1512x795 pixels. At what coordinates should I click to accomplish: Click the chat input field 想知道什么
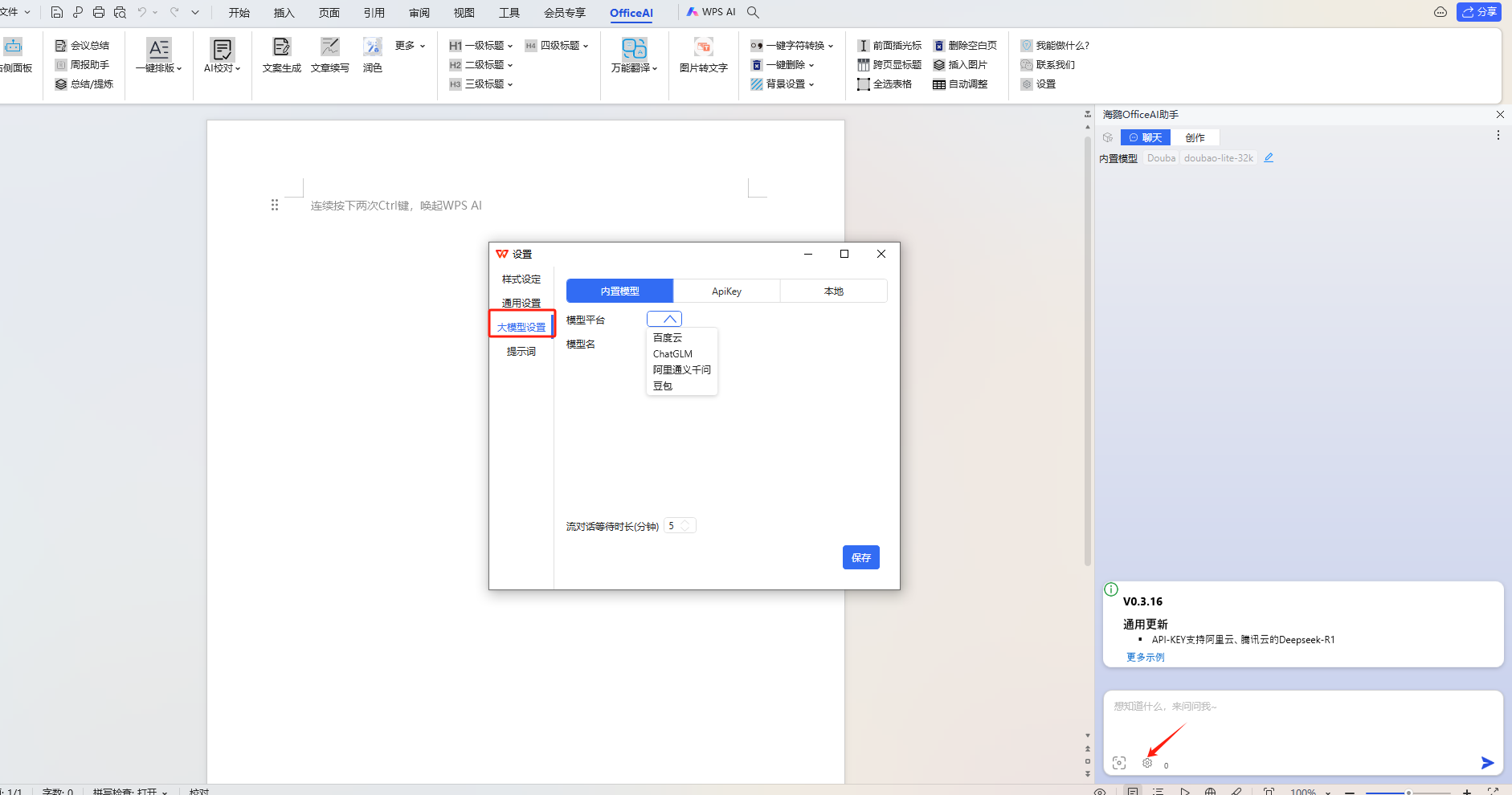1302,707
